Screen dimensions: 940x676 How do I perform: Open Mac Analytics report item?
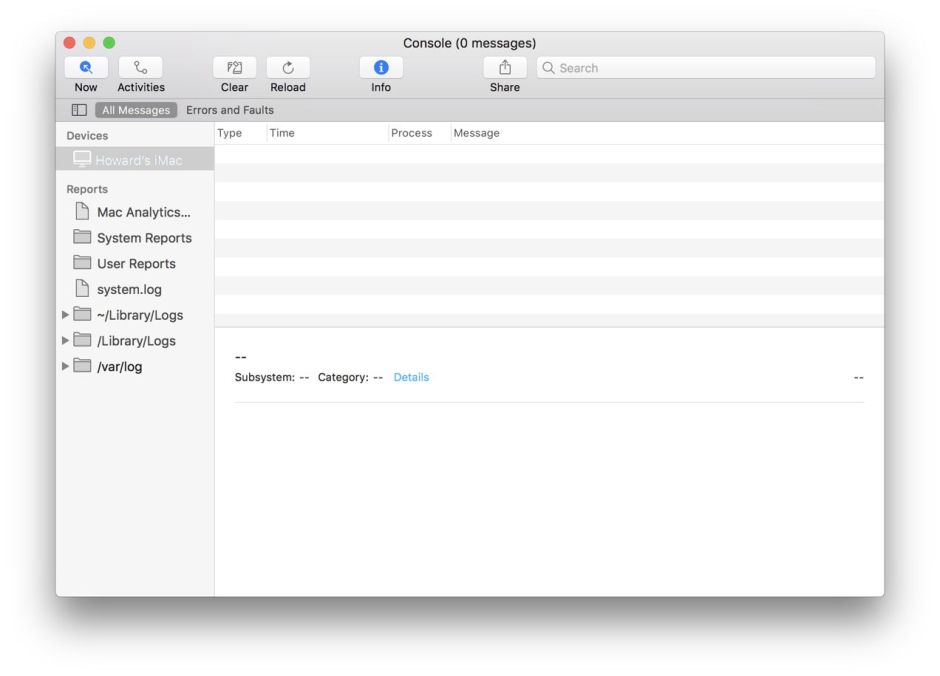coord(142,212)
